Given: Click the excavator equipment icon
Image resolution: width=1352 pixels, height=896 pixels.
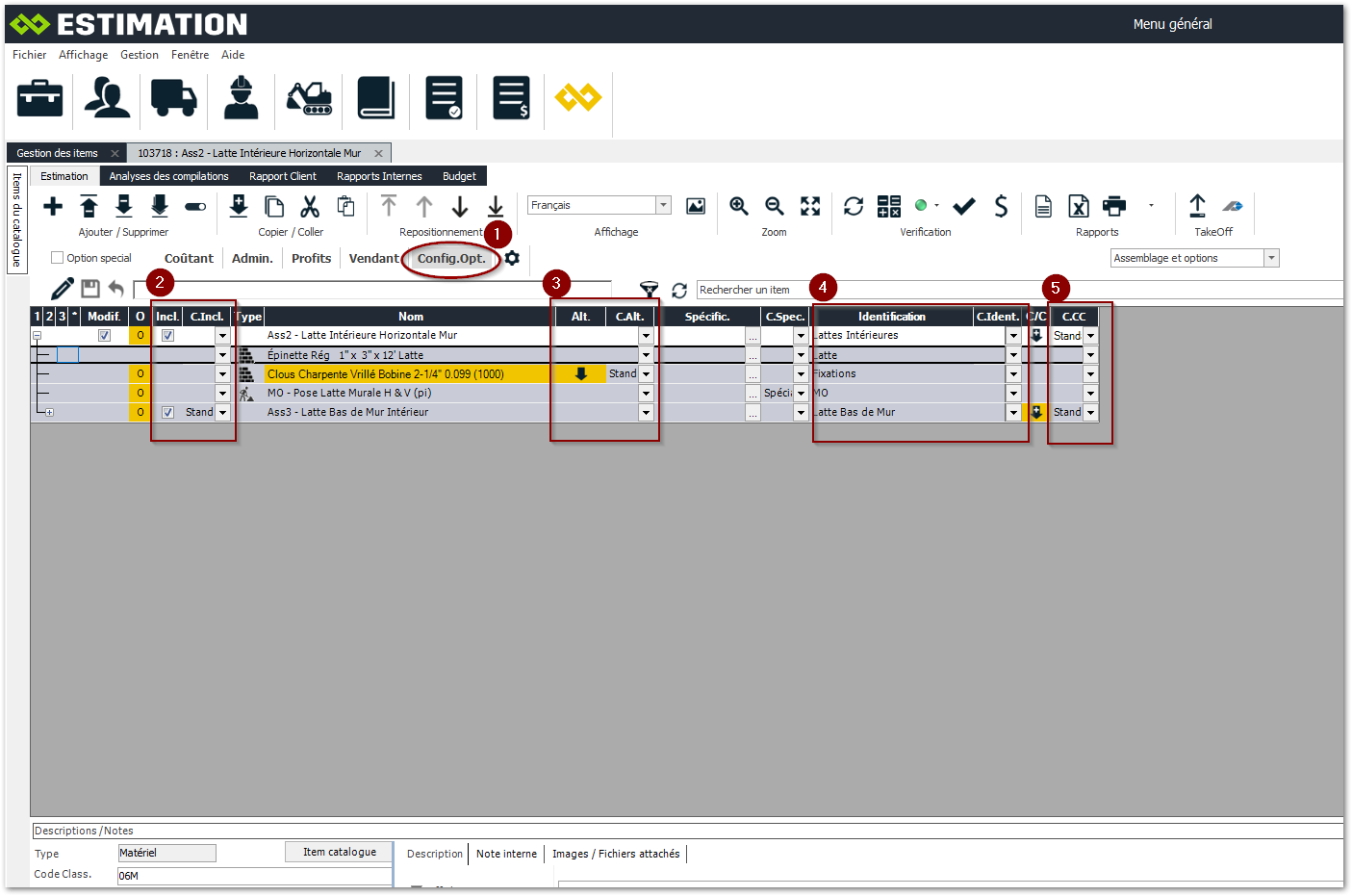Looking at the screenshot, I should click(309, 98).
